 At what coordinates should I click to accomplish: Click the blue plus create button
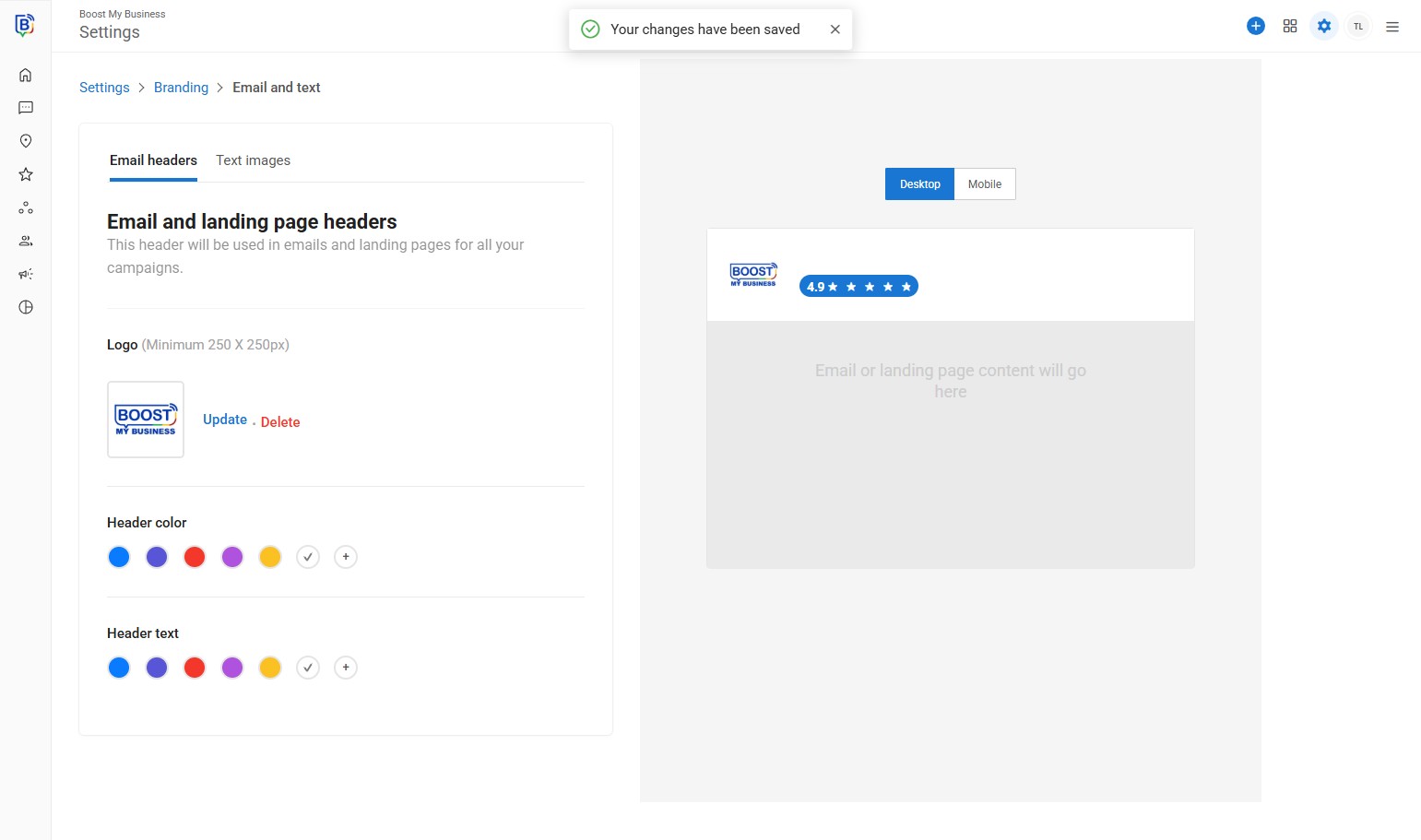coord(1255,26)
